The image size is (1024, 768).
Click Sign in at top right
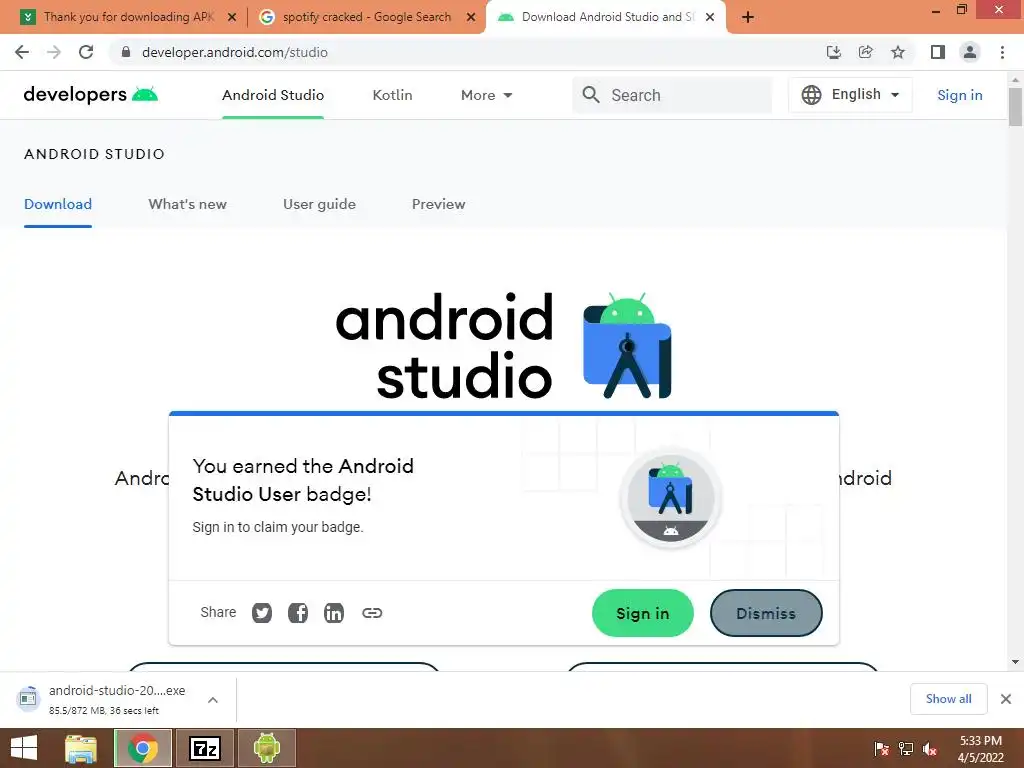click(x=959, y=95)
